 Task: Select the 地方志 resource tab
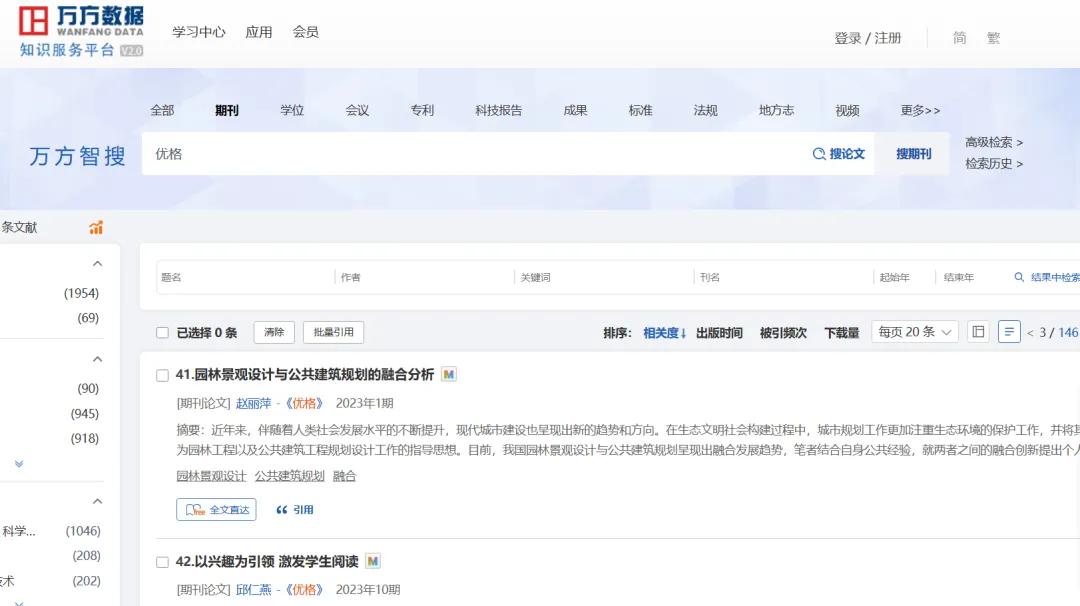point(776,110)
